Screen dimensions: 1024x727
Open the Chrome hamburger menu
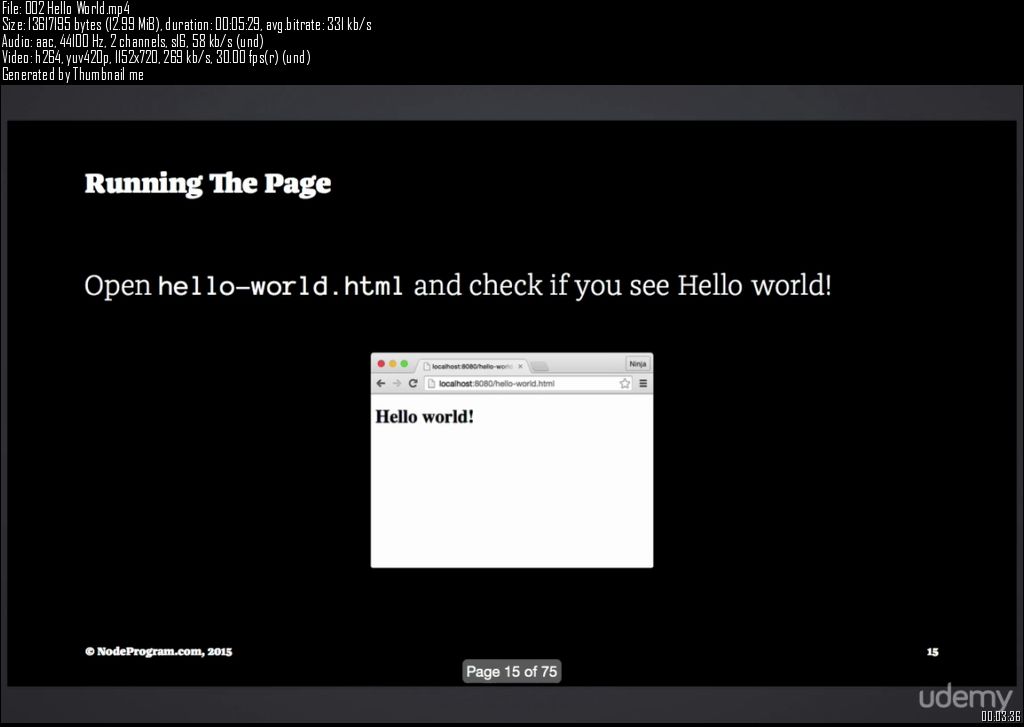pyautogui.click(x=643, y=383)
